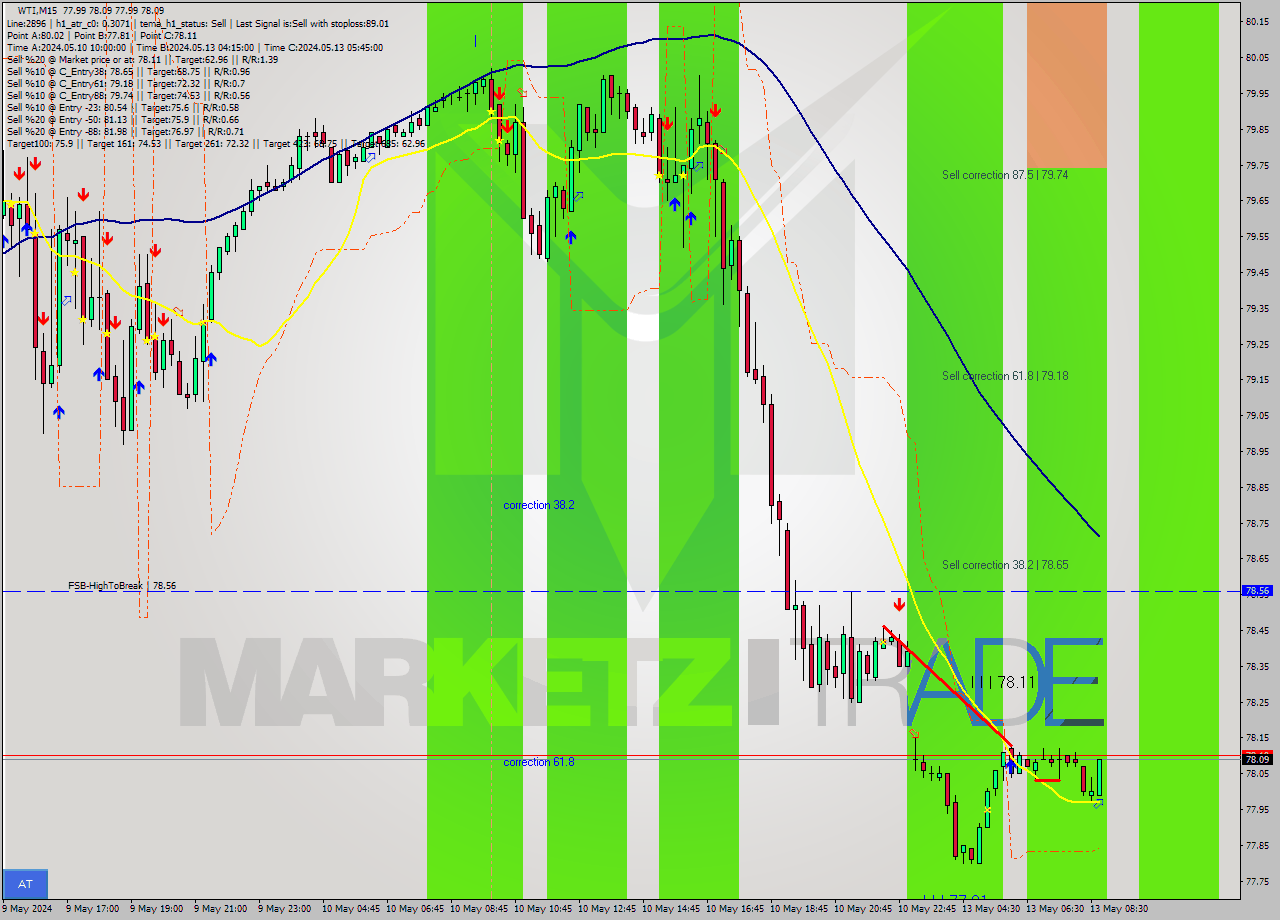The height and width of the screenshot is (920, 1280).
Task: Click the 77.75 price on the scale
Action: (x=1257, y=881)
